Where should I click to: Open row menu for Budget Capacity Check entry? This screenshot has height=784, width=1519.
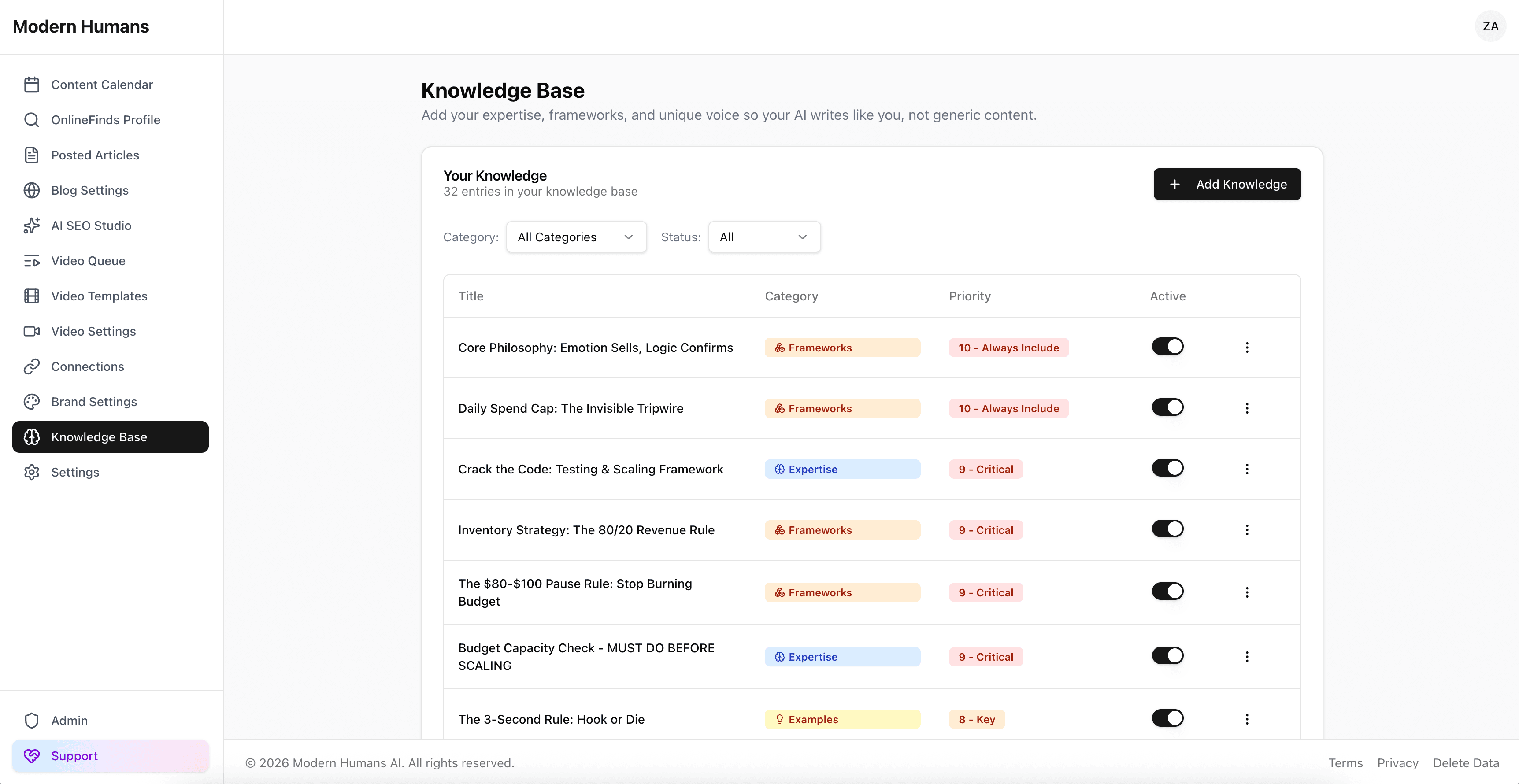pyautogui.click(x=1247, y=657)
